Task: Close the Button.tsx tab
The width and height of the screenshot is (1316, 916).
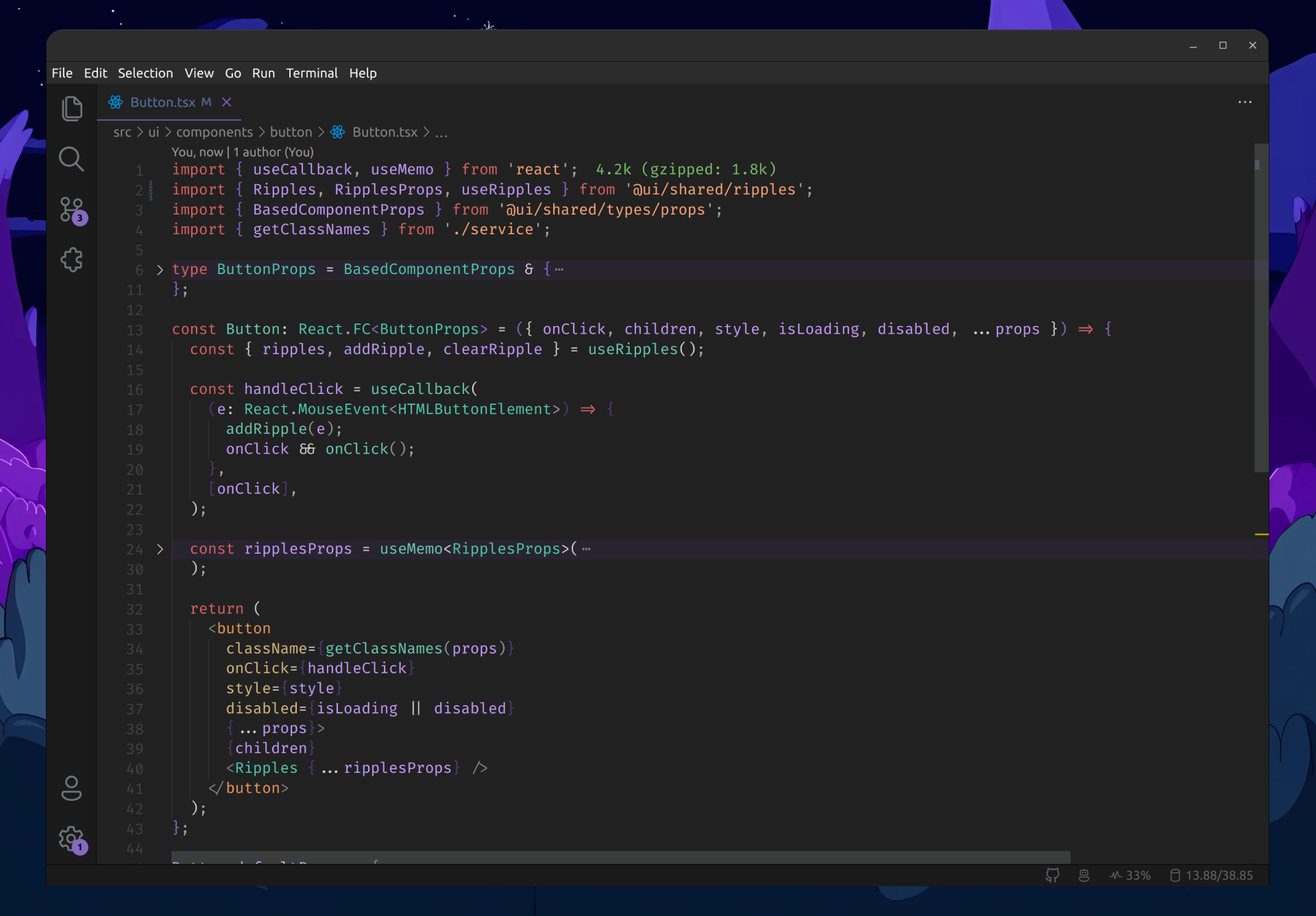Action: [227, 102]
